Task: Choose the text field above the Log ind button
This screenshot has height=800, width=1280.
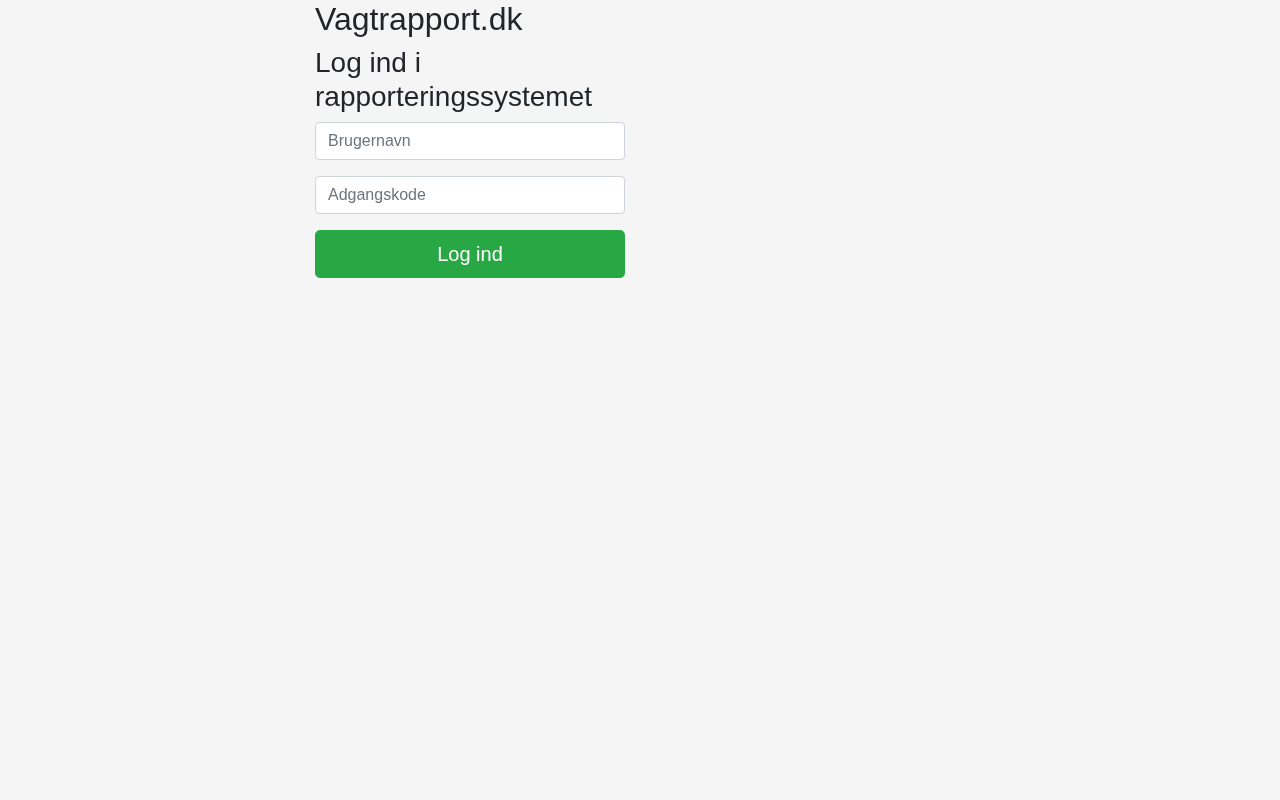Action: tap(470, 195)
